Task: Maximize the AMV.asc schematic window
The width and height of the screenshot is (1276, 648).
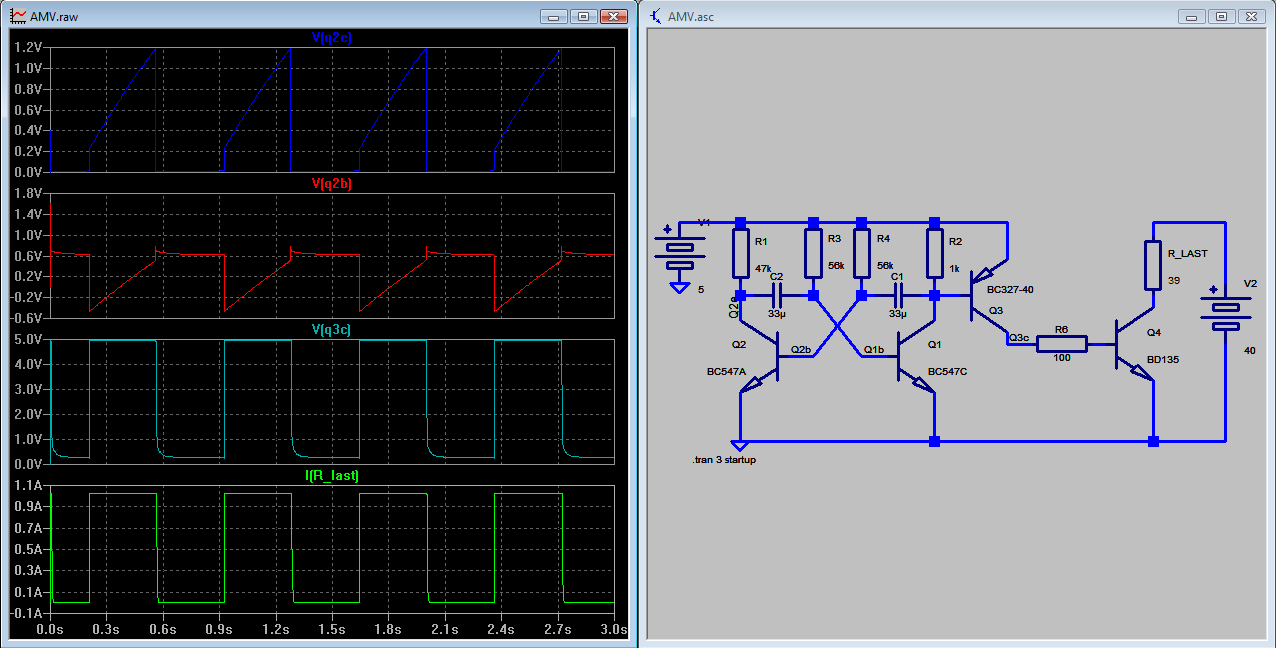Action: click(x=1222, y=16)
